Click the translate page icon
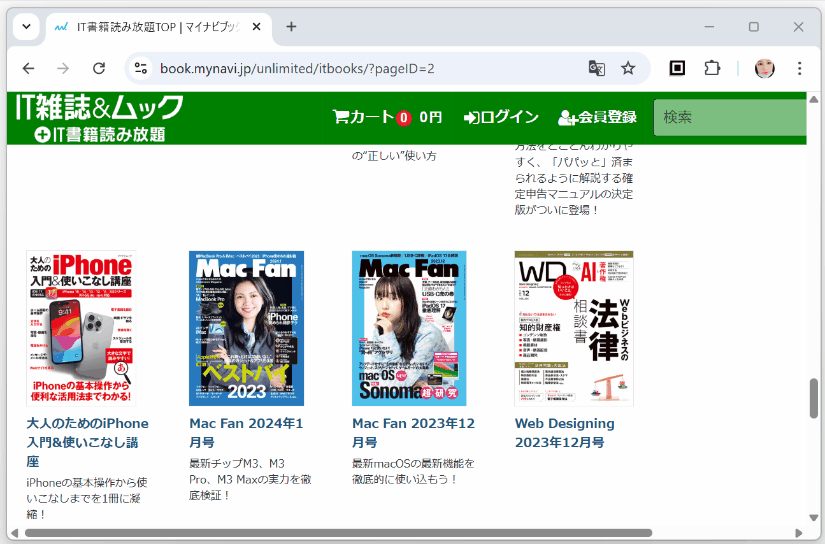Screen dimensions: 825x544 coord(597,68)
